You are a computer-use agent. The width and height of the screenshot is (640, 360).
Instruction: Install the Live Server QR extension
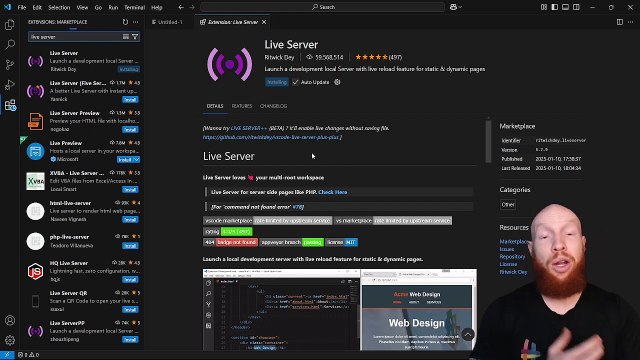coord(130,310)
